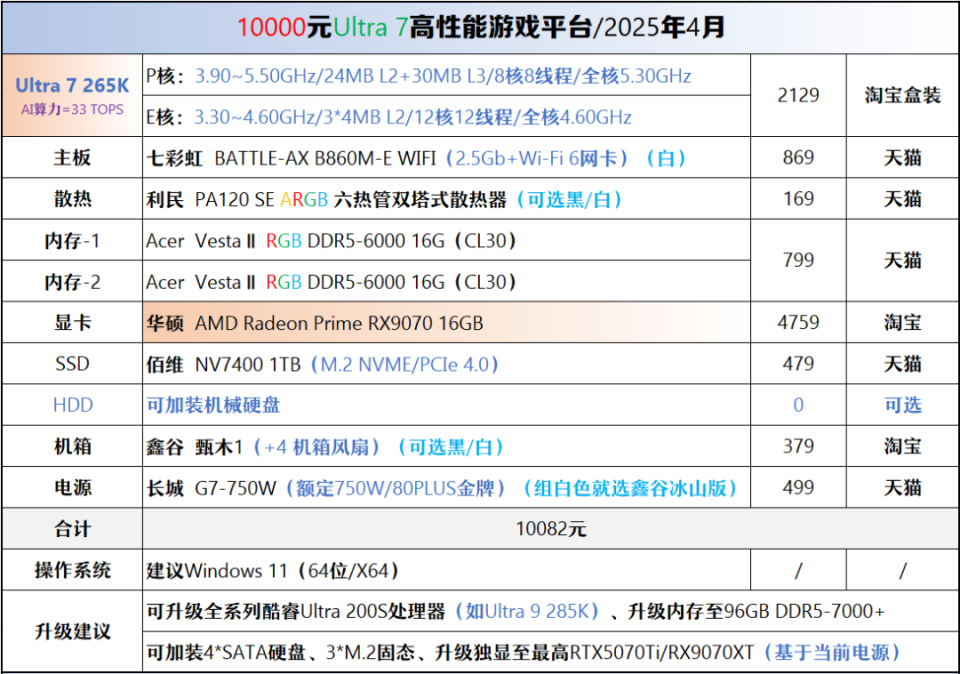Select the SSD row header

(x=72, y=364)
